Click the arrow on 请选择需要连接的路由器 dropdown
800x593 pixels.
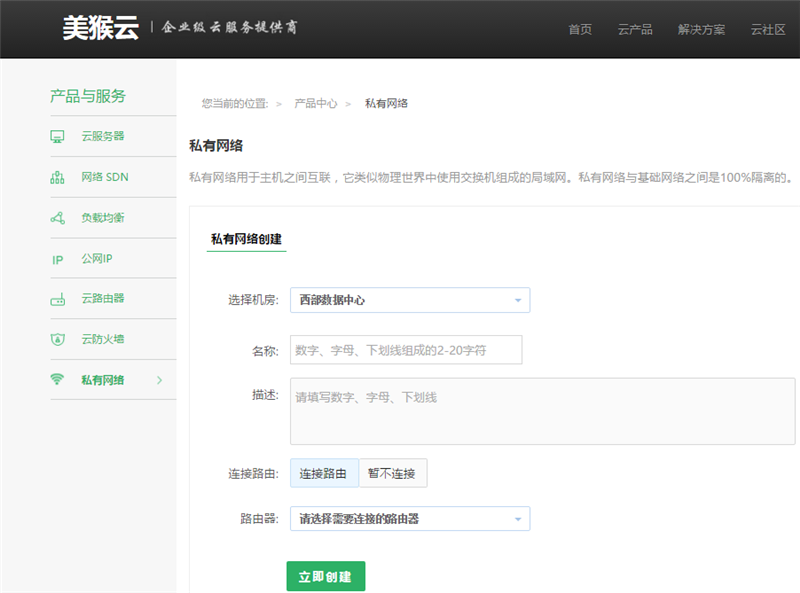[x=518, y=519]
